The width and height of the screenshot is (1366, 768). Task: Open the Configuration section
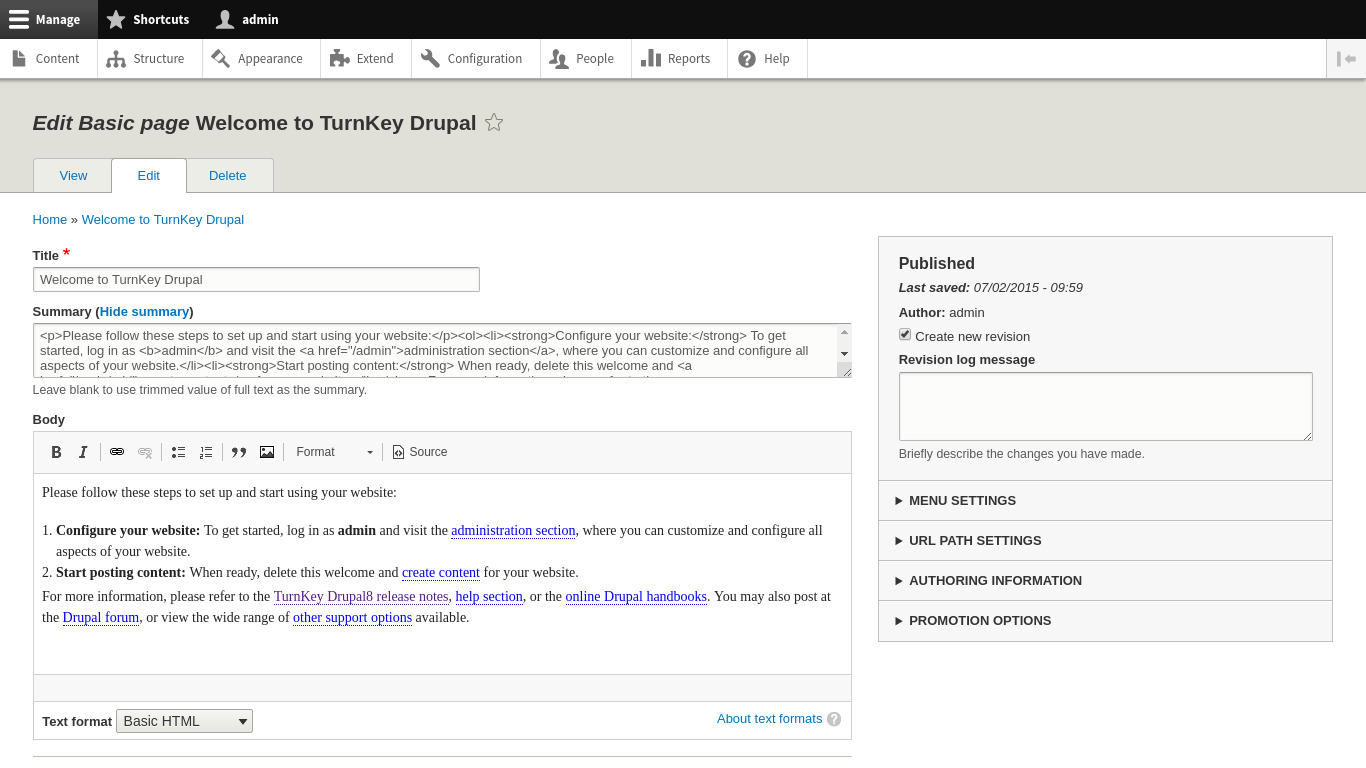click(x=476, y=58)
